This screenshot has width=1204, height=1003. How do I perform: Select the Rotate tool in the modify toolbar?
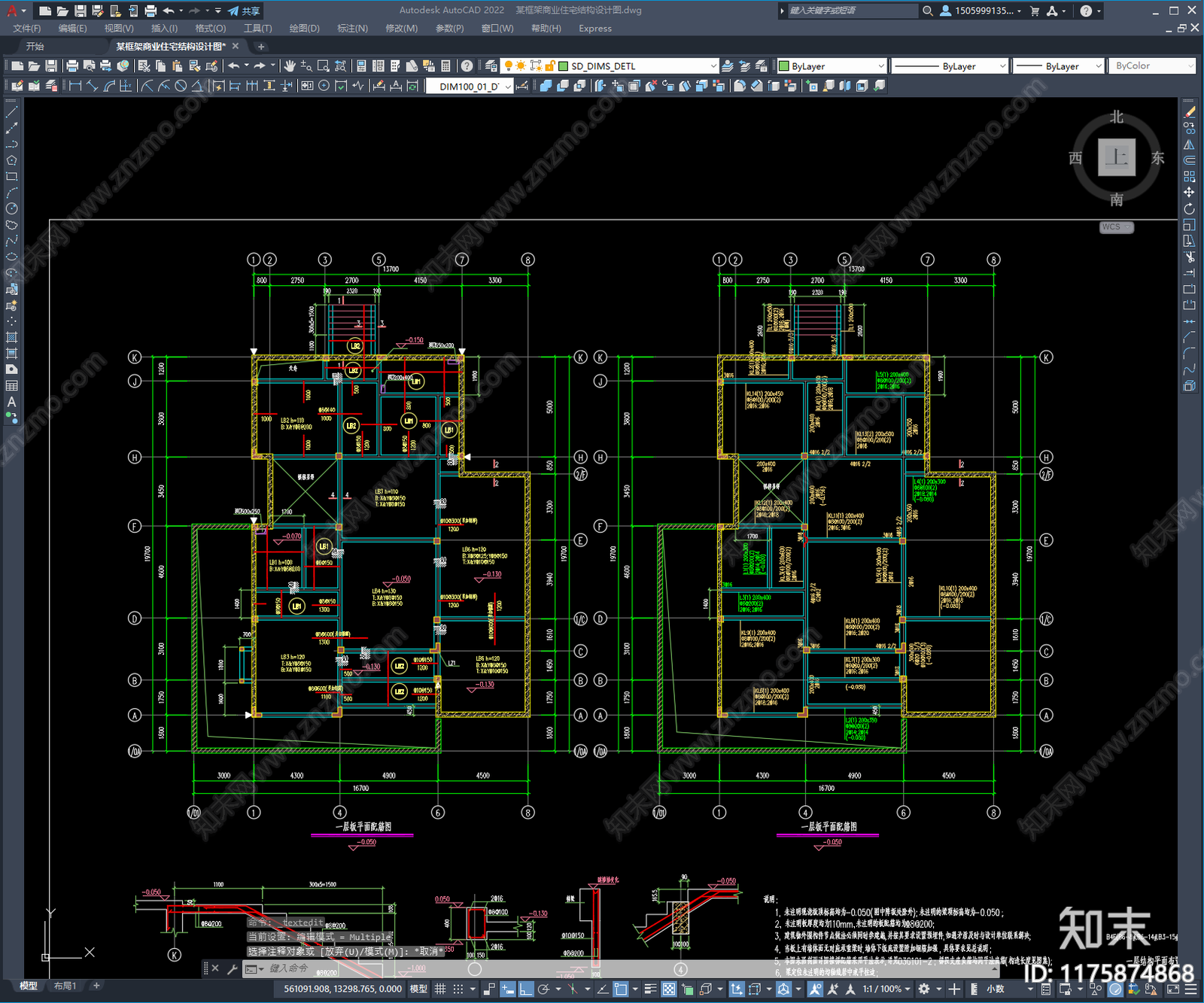coord(1190,208)
